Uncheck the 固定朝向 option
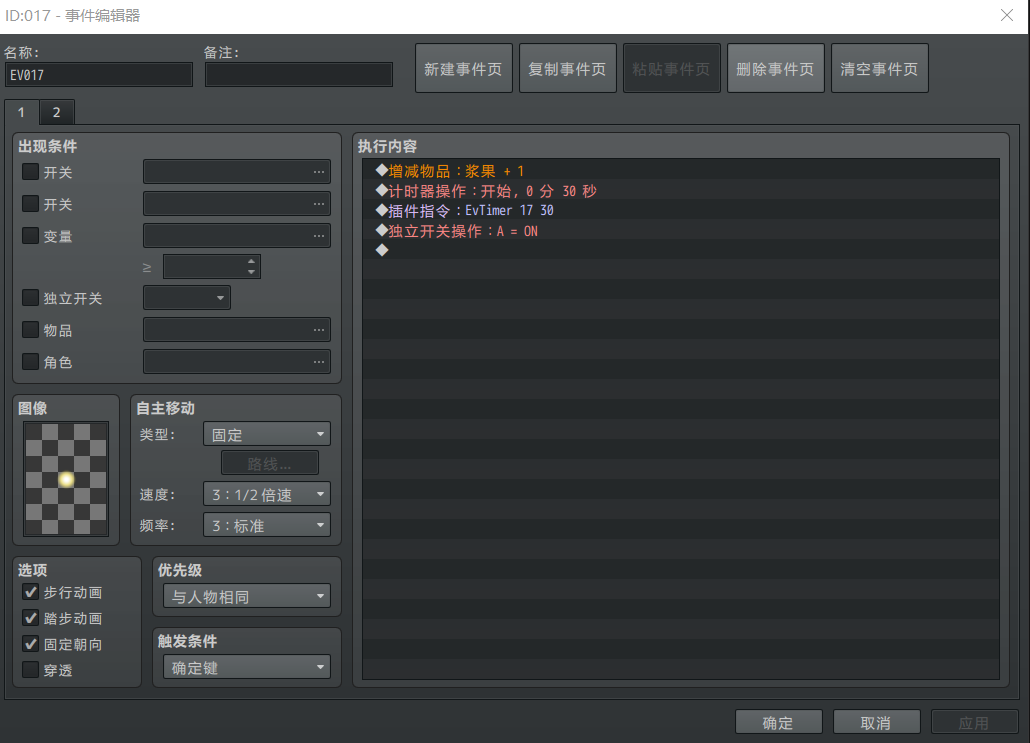Screen dimensions: 1030x743 (30, 644)
